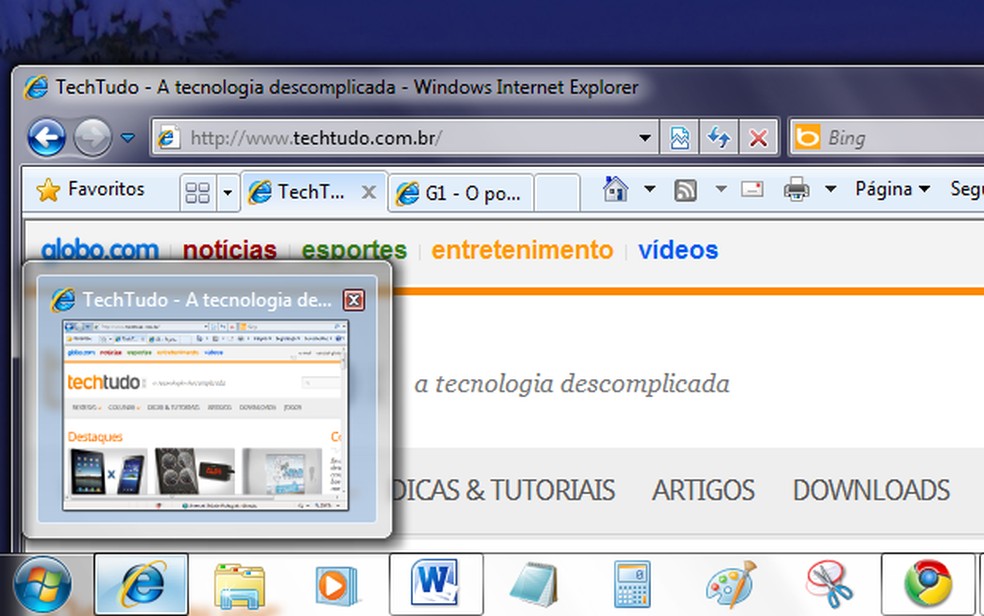Open Quick Tabs view
Viewport: 984px width, 616px height.
click(x=196, y=190)
